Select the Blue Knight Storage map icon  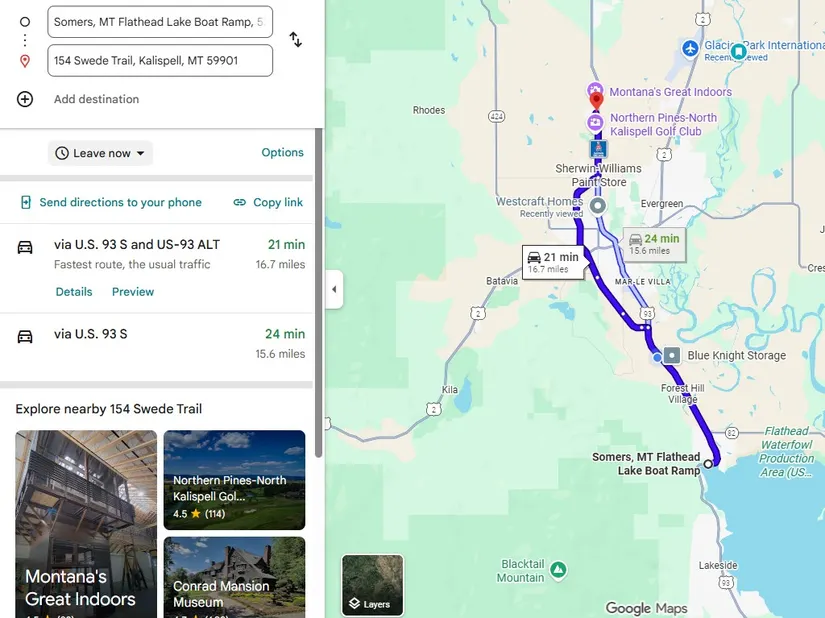pyautogui.click(x=671, y=356)
